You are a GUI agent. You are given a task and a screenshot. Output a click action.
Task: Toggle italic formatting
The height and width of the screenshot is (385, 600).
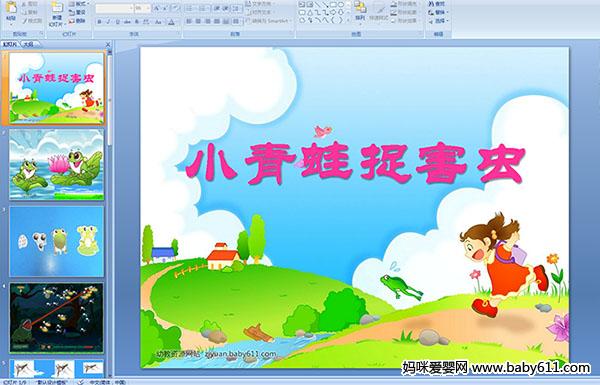[x=108, y=22]
